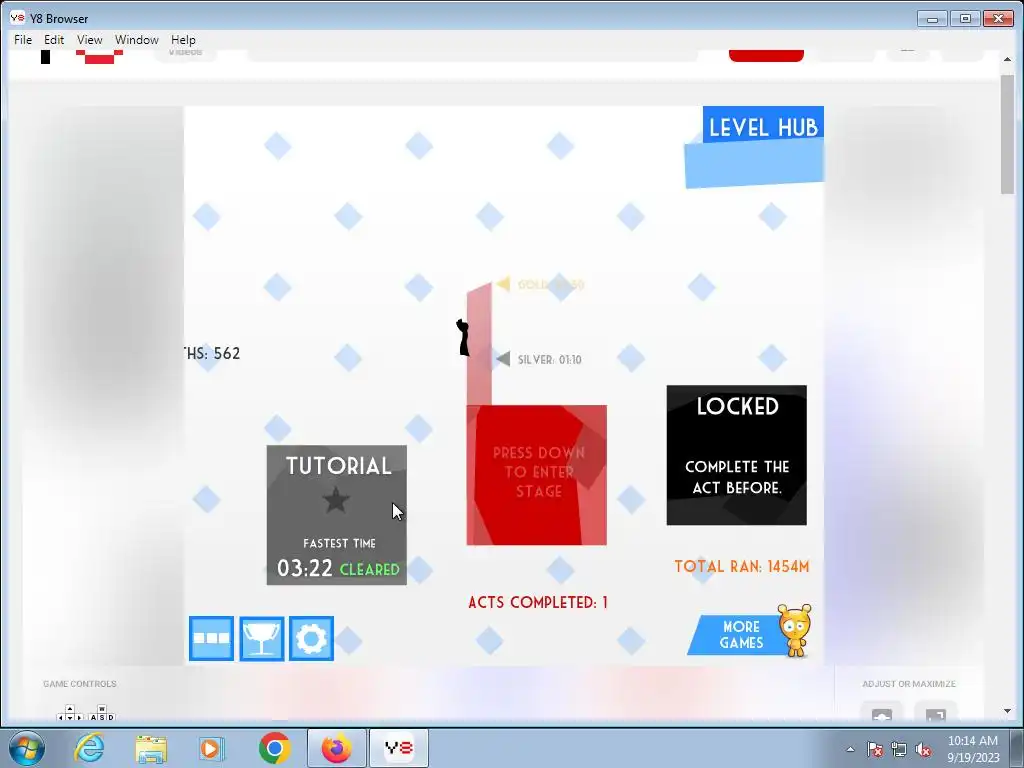The height and width of the screenshot is (768, 1024).
Task: Click the red button in page header
Action: coord(766,56)
